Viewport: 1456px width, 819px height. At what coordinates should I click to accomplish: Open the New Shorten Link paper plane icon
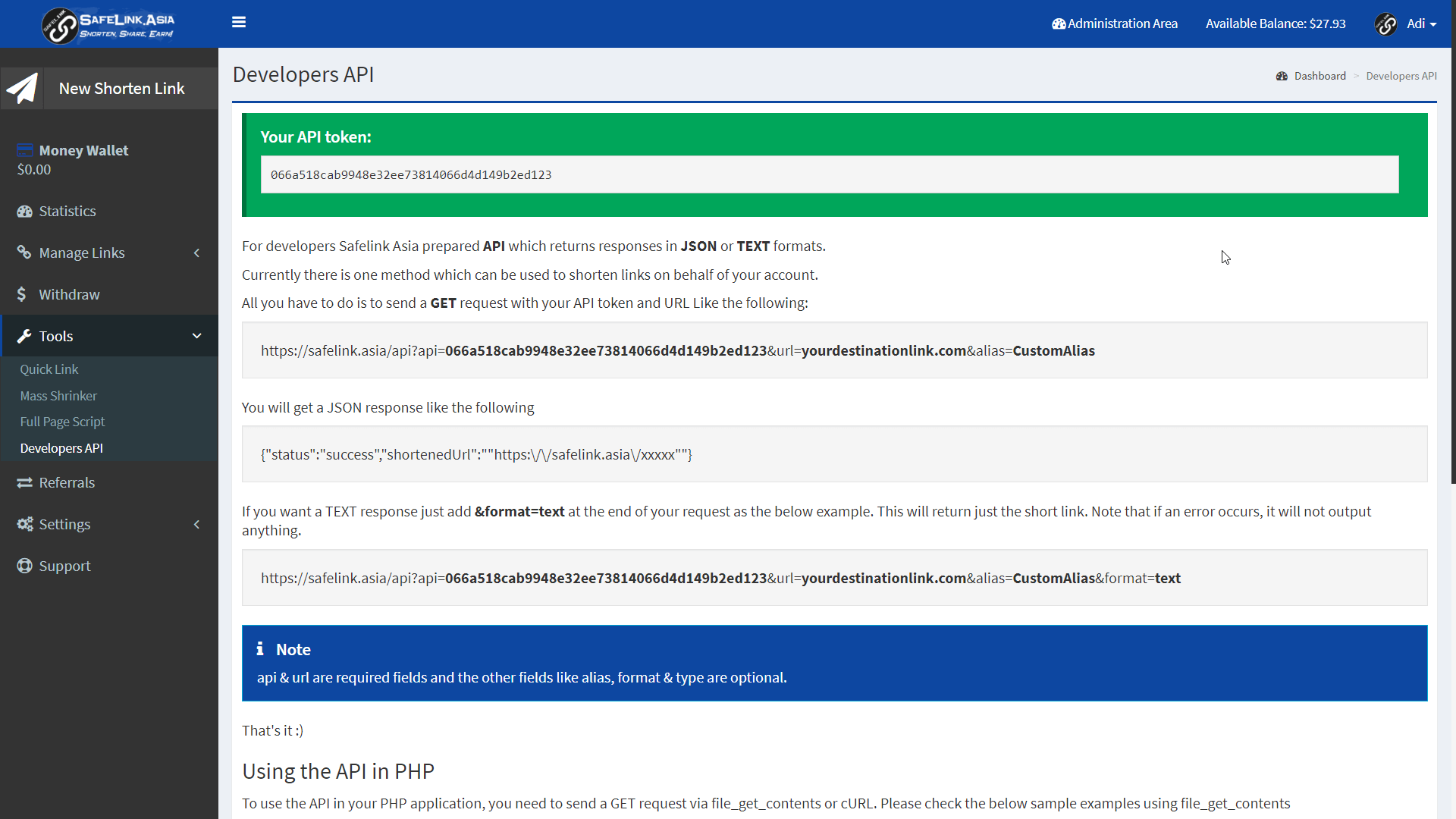tap(22, 88)
